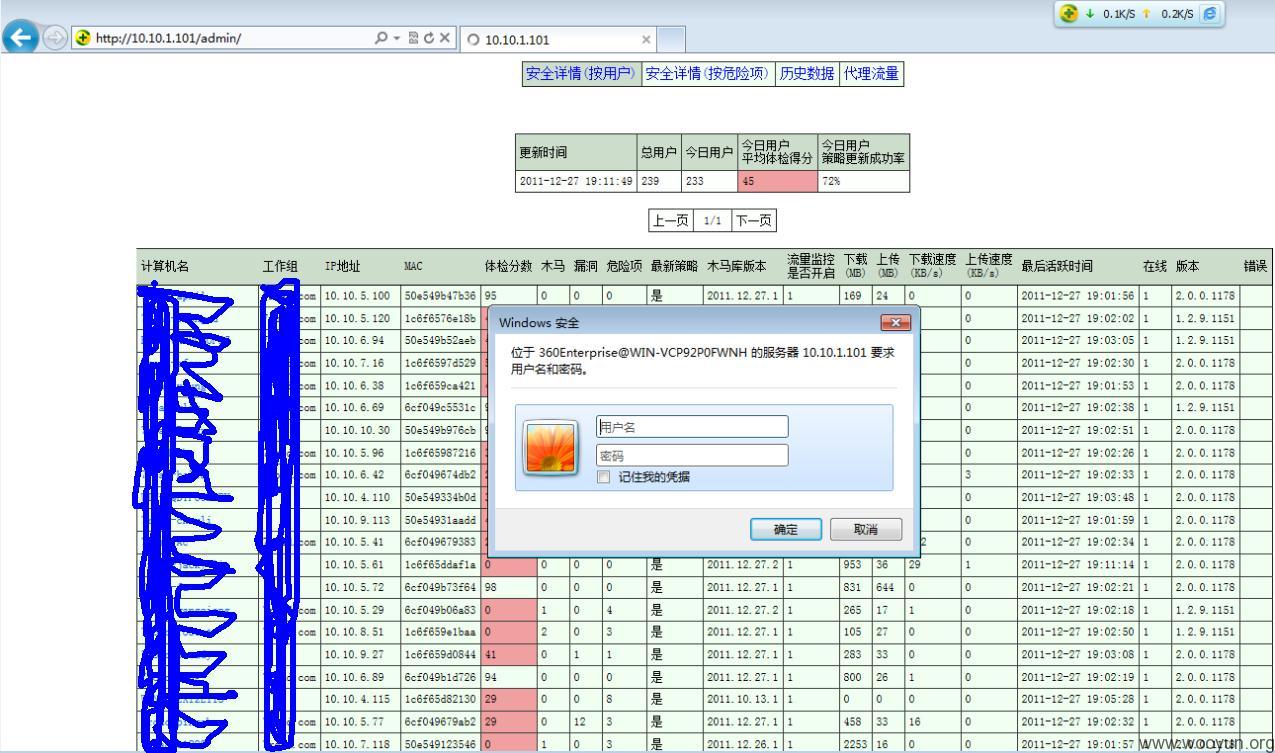Click the compatibility view icon in the address bar
This screenshot has width=1275, height=753.
tap(411, 39)
